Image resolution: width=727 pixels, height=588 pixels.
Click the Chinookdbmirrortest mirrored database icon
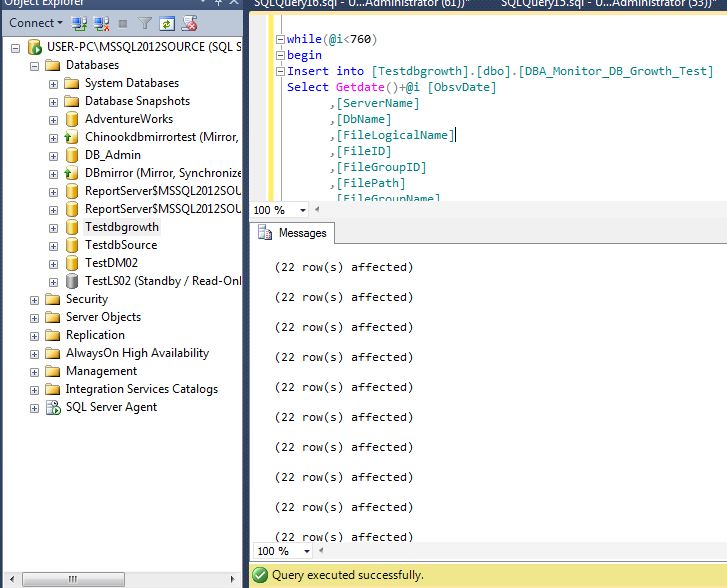tap(71, 137)
